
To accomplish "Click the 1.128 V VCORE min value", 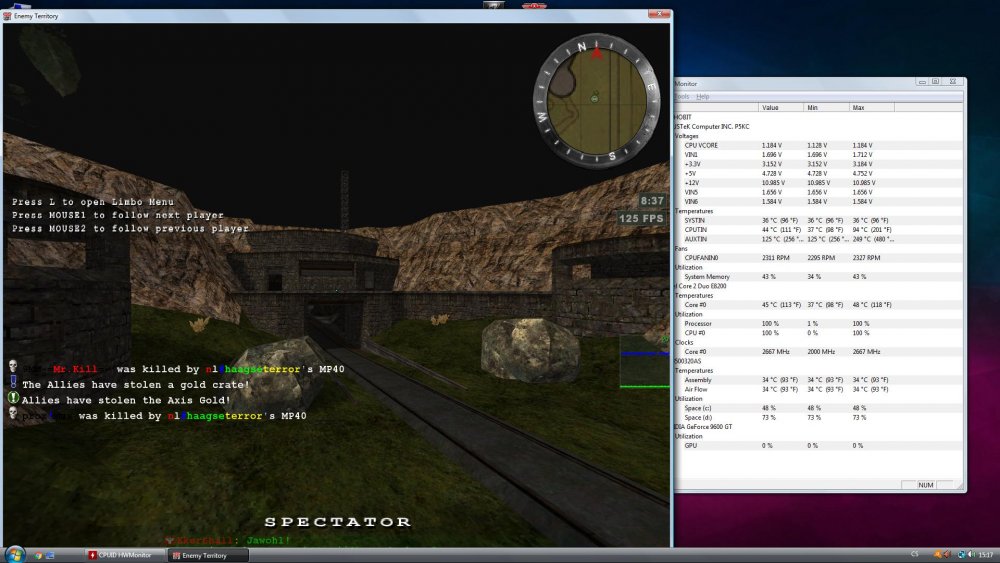I will [x=817, y=145].
